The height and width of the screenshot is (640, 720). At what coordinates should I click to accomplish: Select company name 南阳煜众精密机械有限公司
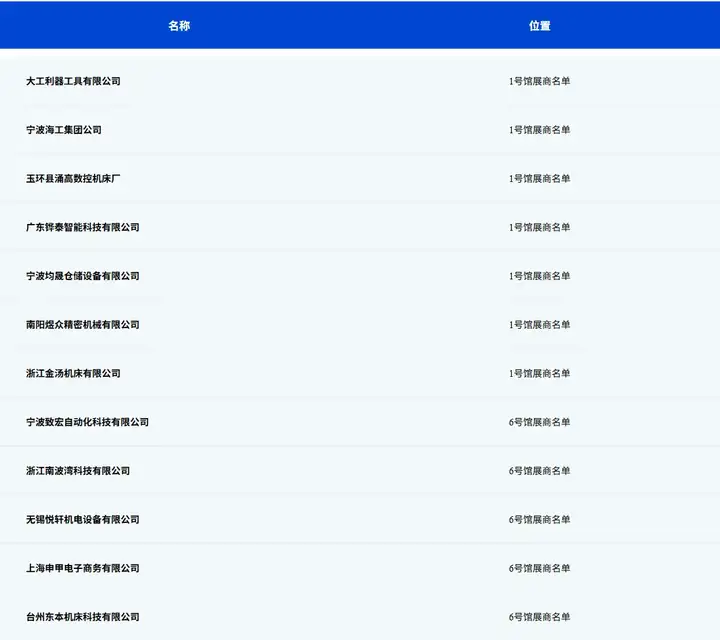tap(83, 325)
